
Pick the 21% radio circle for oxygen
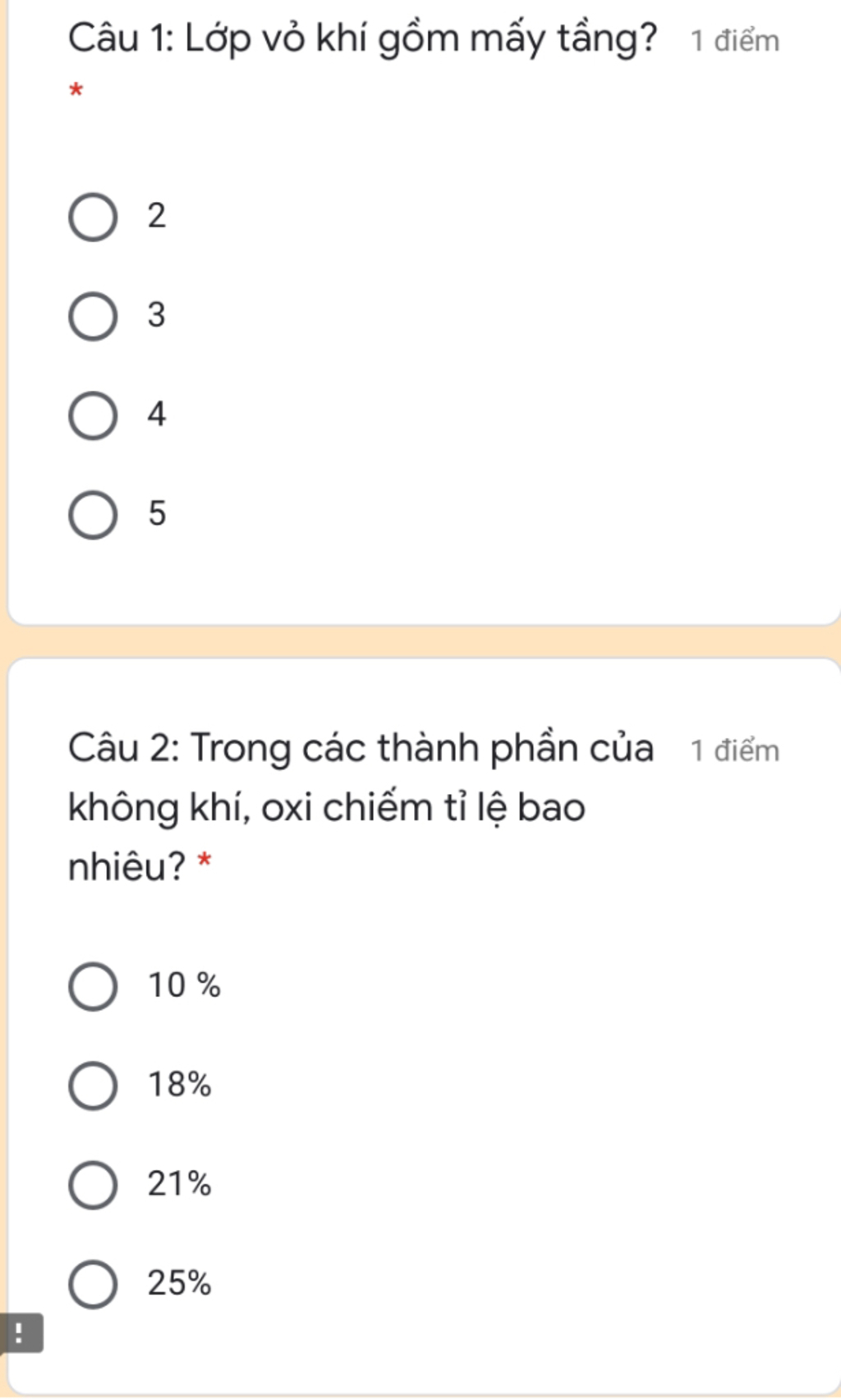pyautogui.click(x=93, y=1185)
